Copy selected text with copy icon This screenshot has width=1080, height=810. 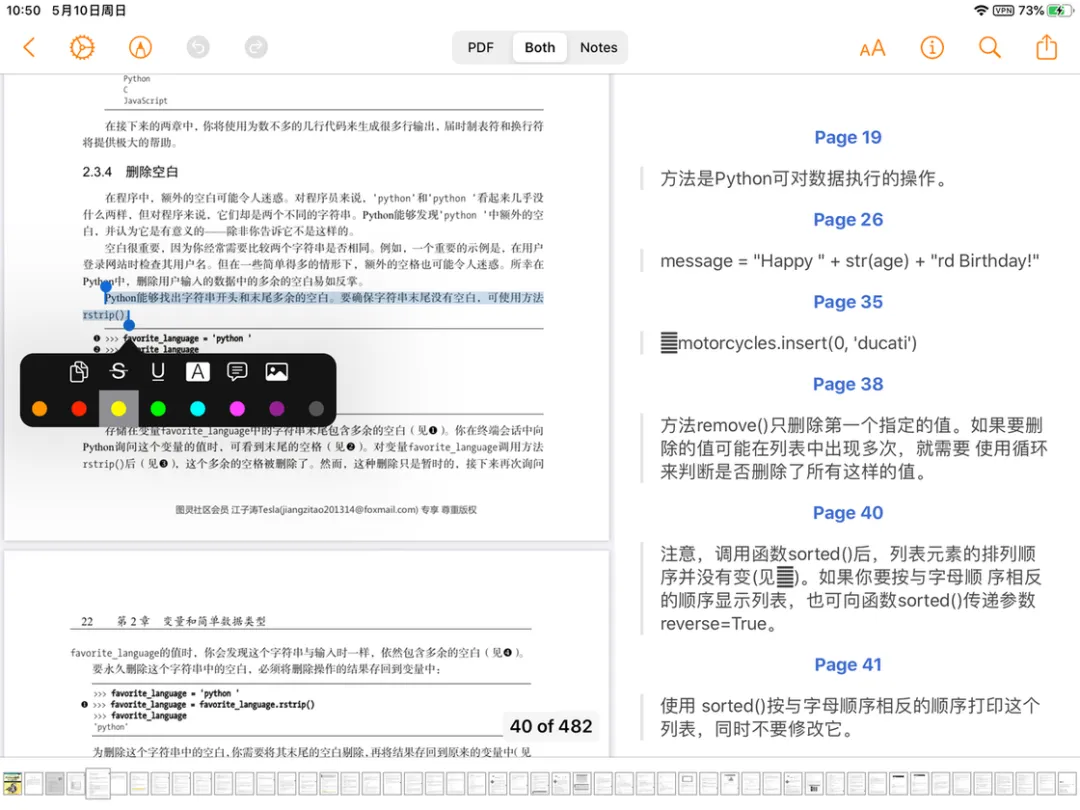(x=79, y=372)
